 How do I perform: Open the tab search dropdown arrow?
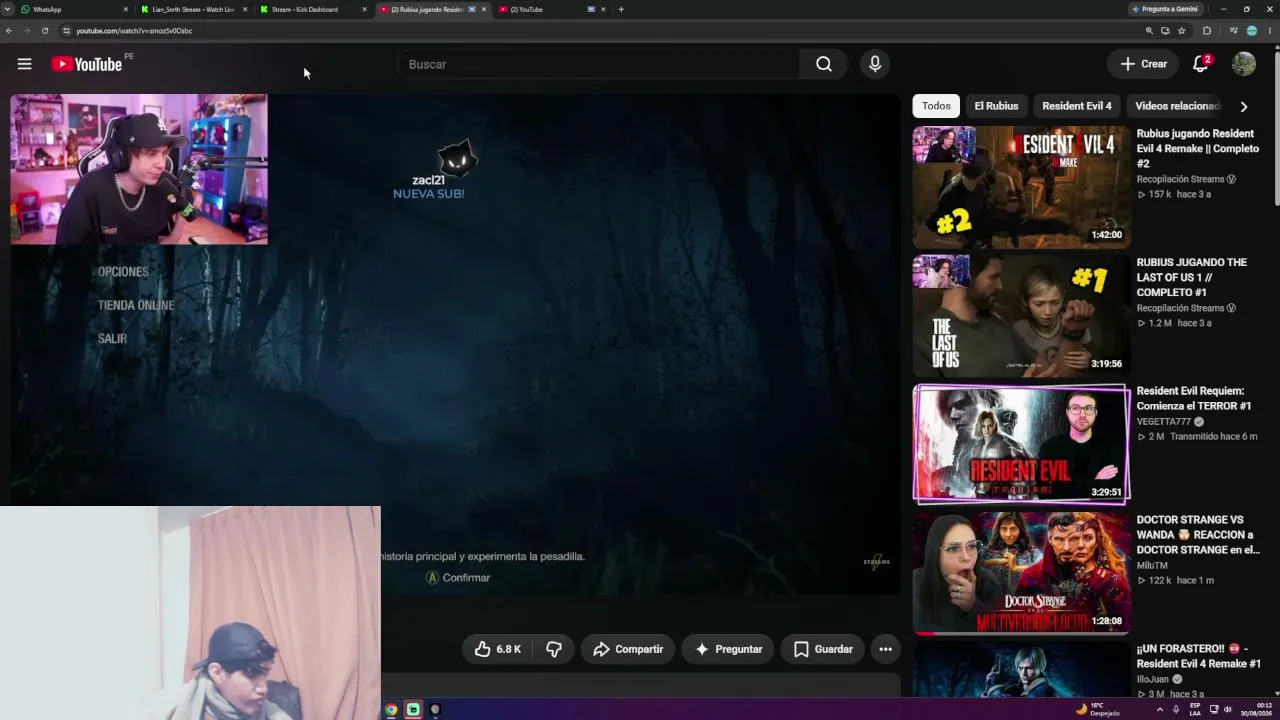point(7,9)
